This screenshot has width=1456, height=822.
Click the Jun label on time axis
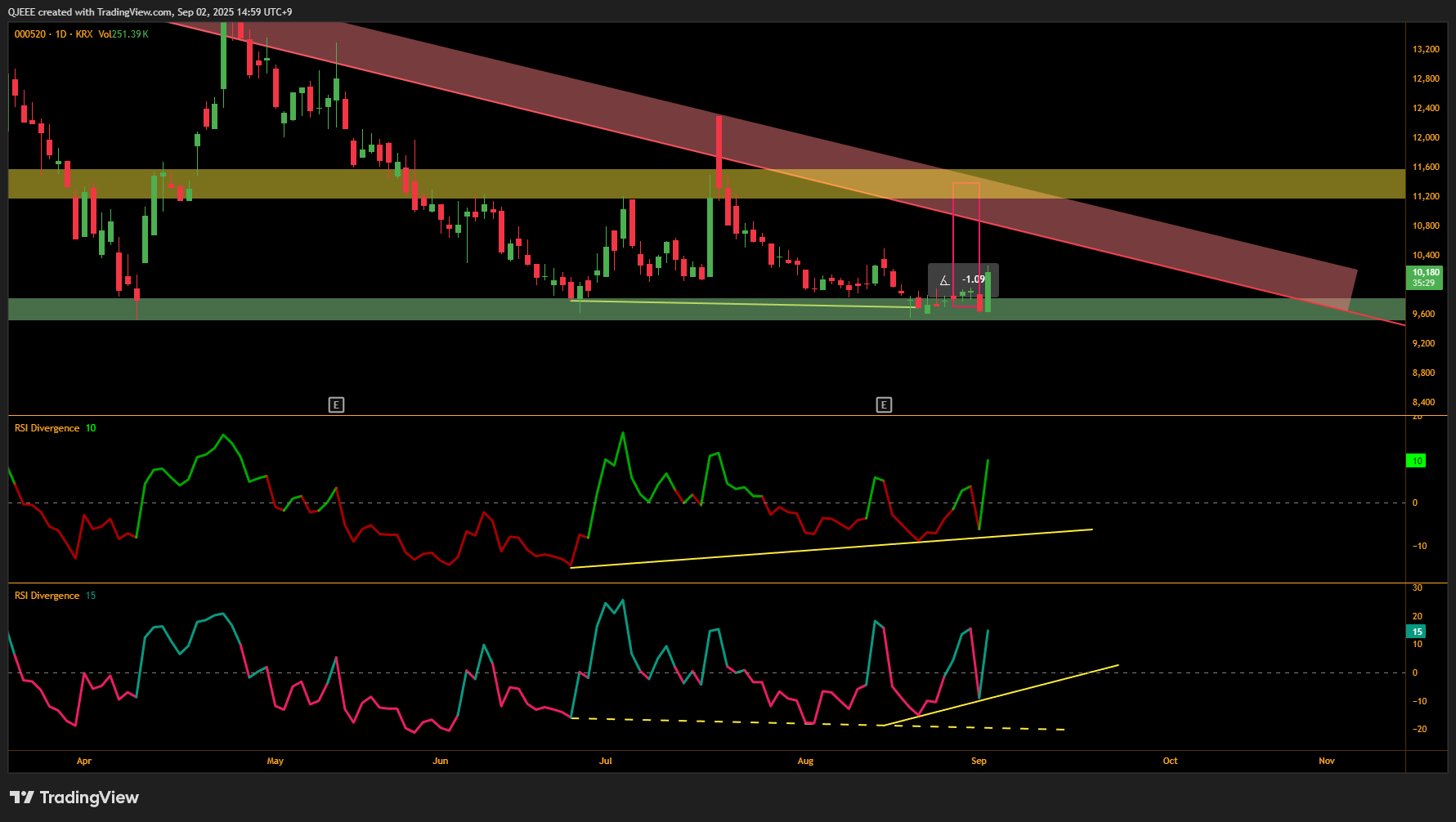tap(441, 761)
